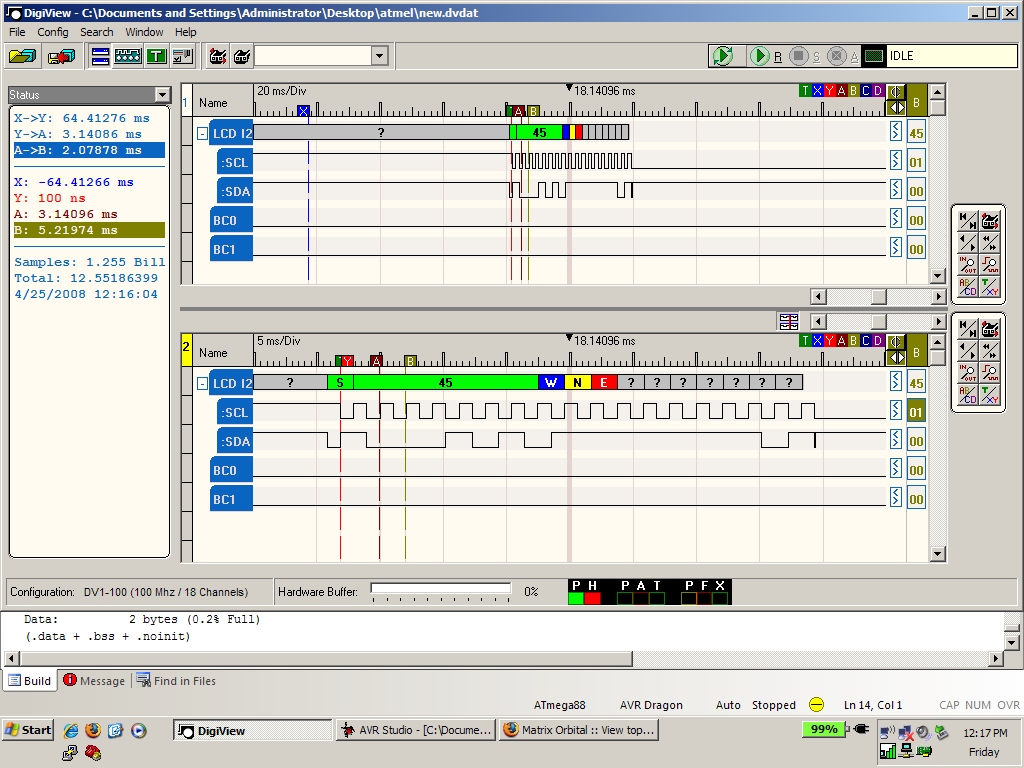1024x768 pixels.
Task: Collapse the LCD I2C bus in window 1
Action: coord(202,134)
